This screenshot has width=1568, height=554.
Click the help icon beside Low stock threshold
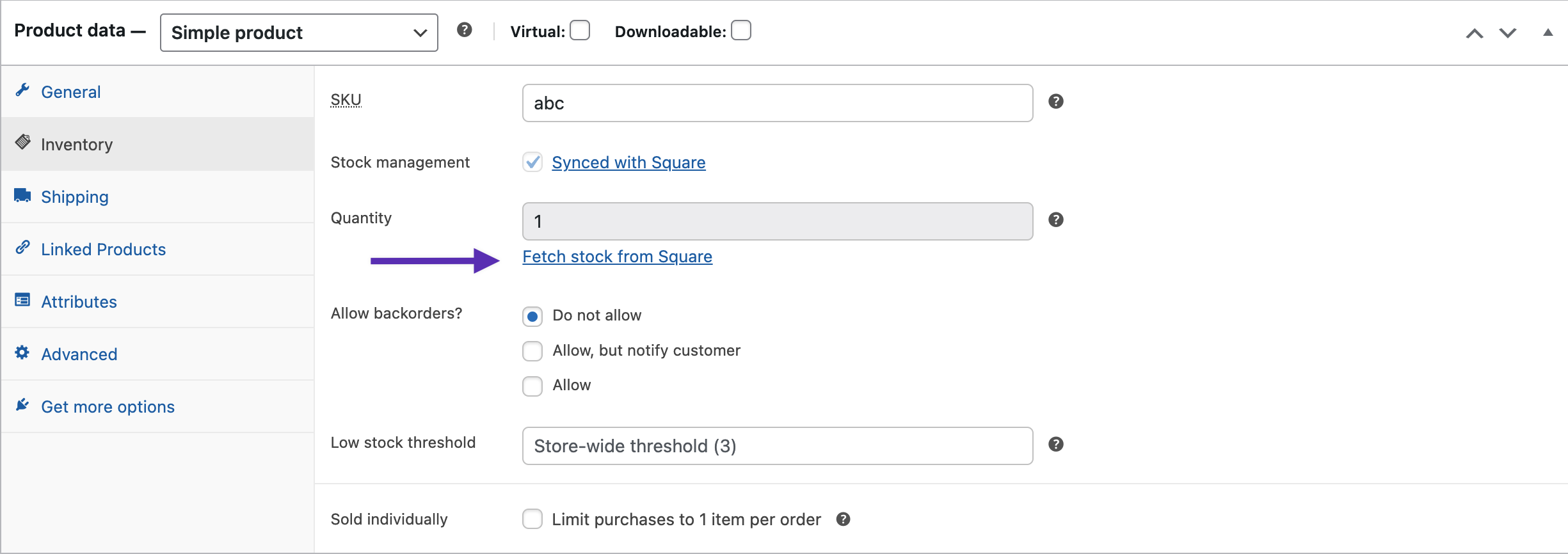pos(1055,445)
